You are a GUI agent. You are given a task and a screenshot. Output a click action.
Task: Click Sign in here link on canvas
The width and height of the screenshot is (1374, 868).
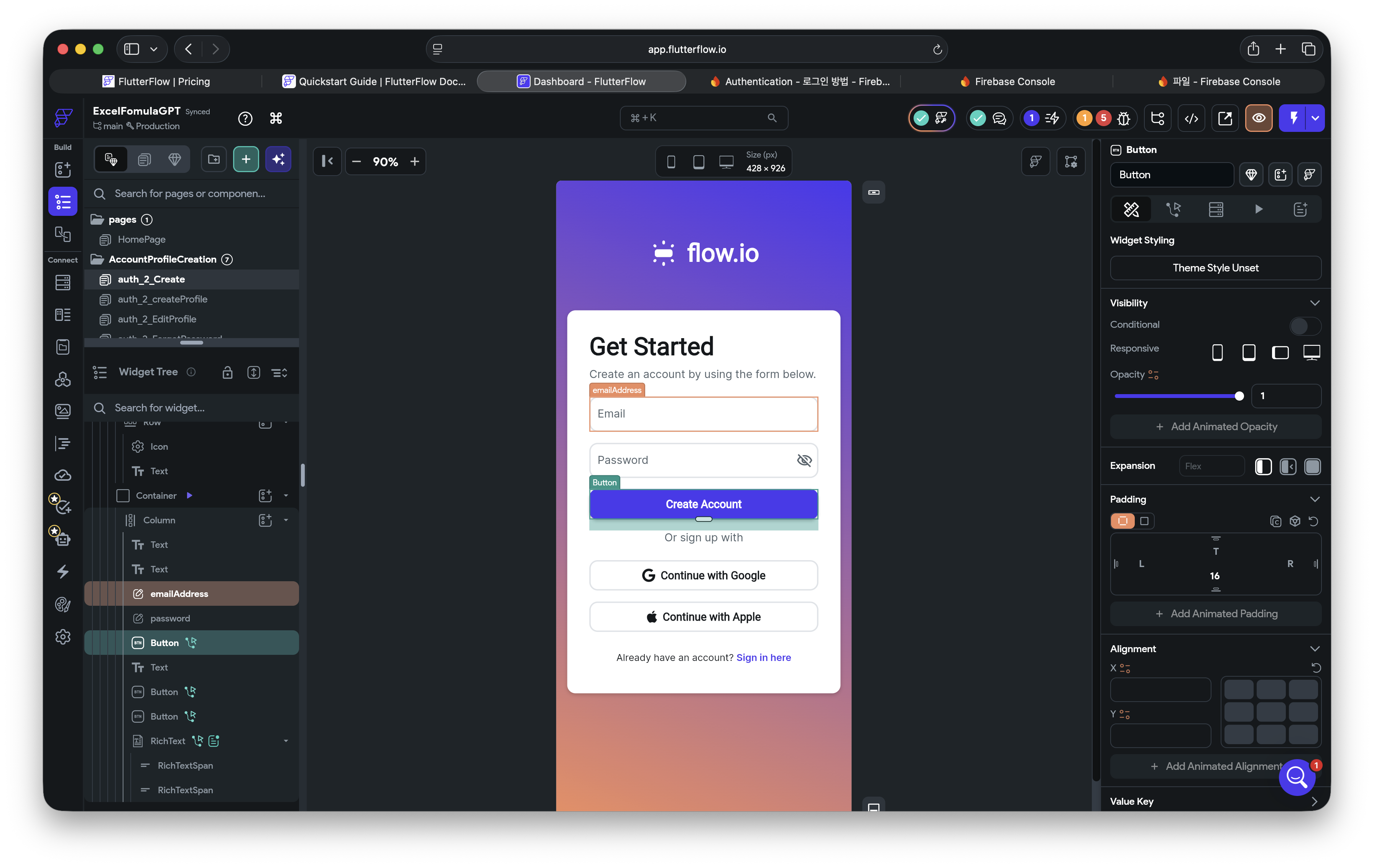point(763,658)
